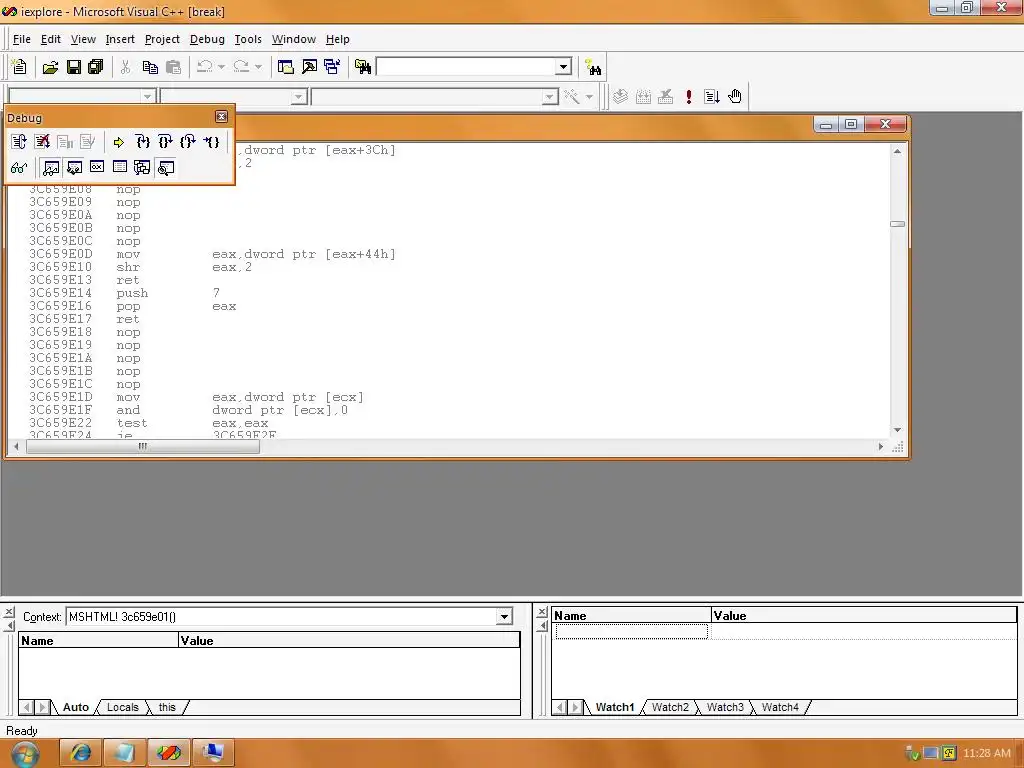Click the Insert/Remove Breakpoint hand icon

735,97
